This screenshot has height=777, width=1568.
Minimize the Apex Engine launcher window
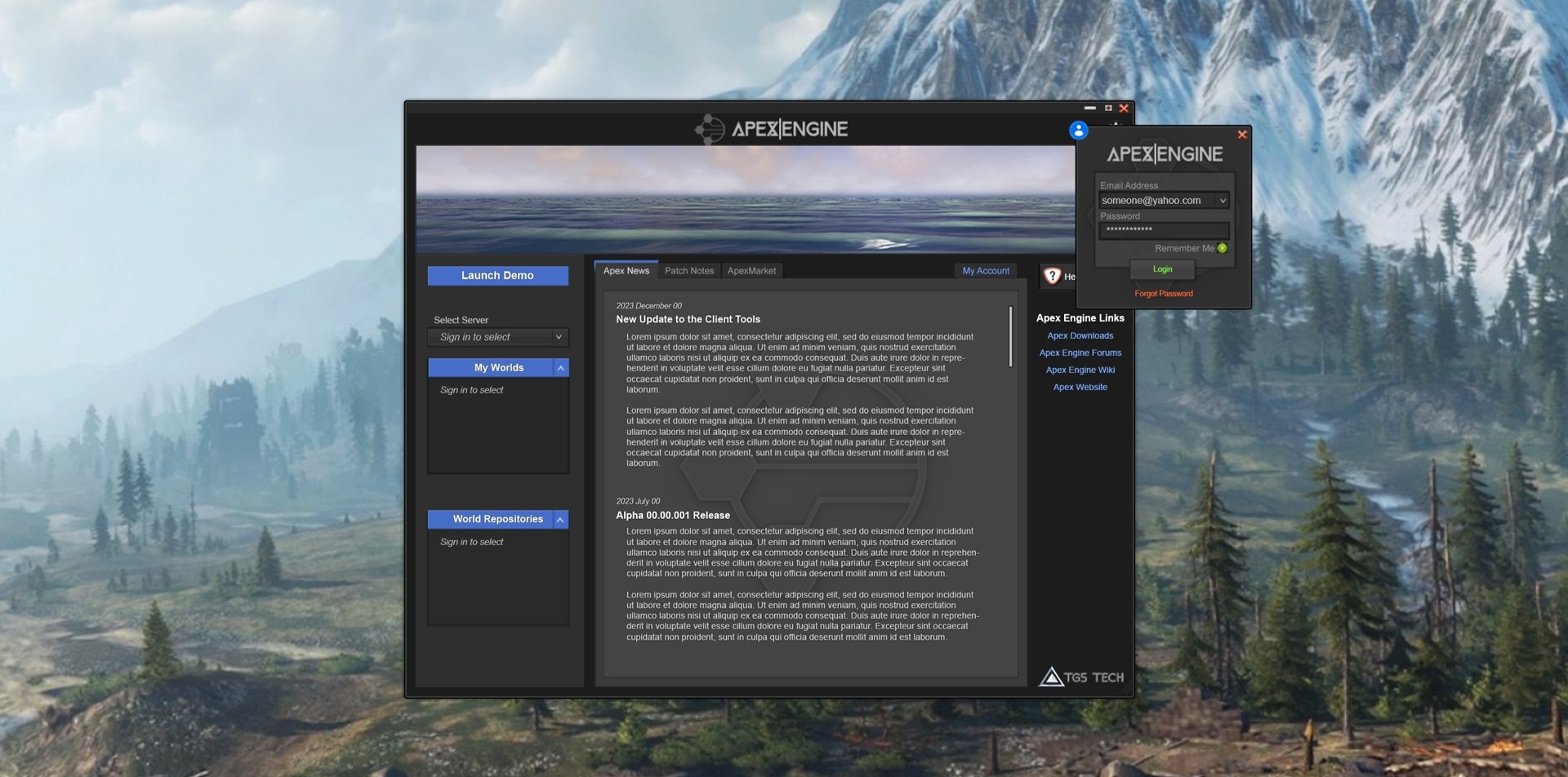coord(1089,108)
